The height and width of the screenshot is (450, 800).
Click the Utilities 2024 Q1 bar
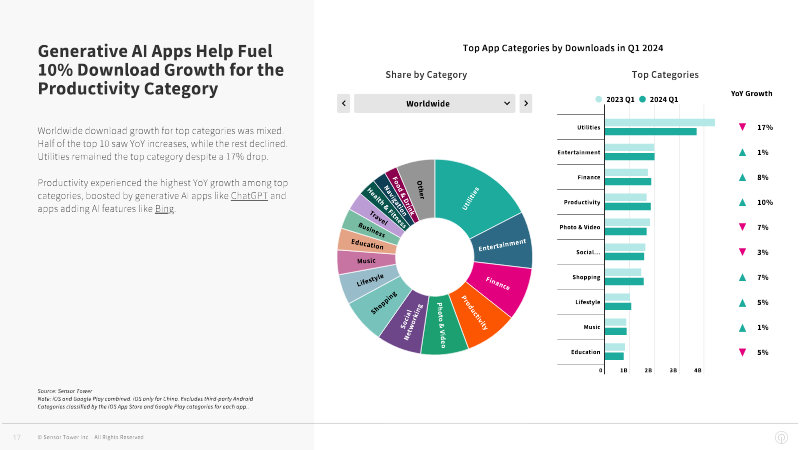click(x=651, y=132)
